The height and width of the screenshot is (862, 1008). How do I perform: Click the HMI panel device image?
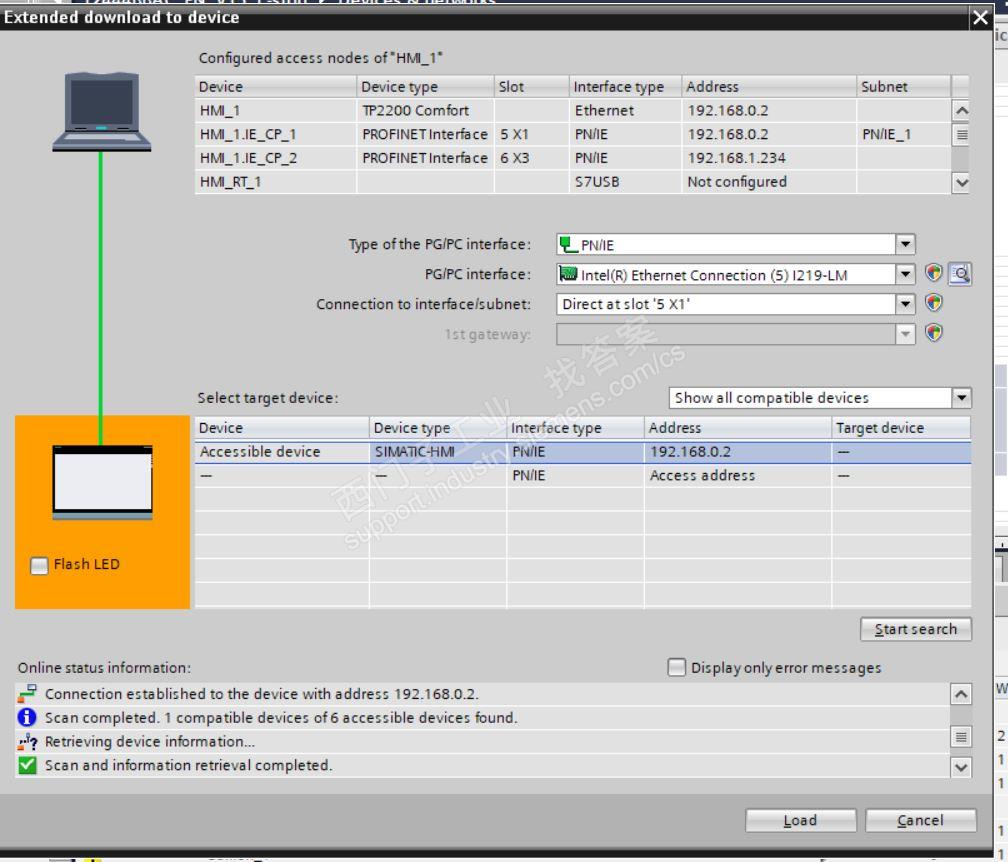[x=102, y=482]
